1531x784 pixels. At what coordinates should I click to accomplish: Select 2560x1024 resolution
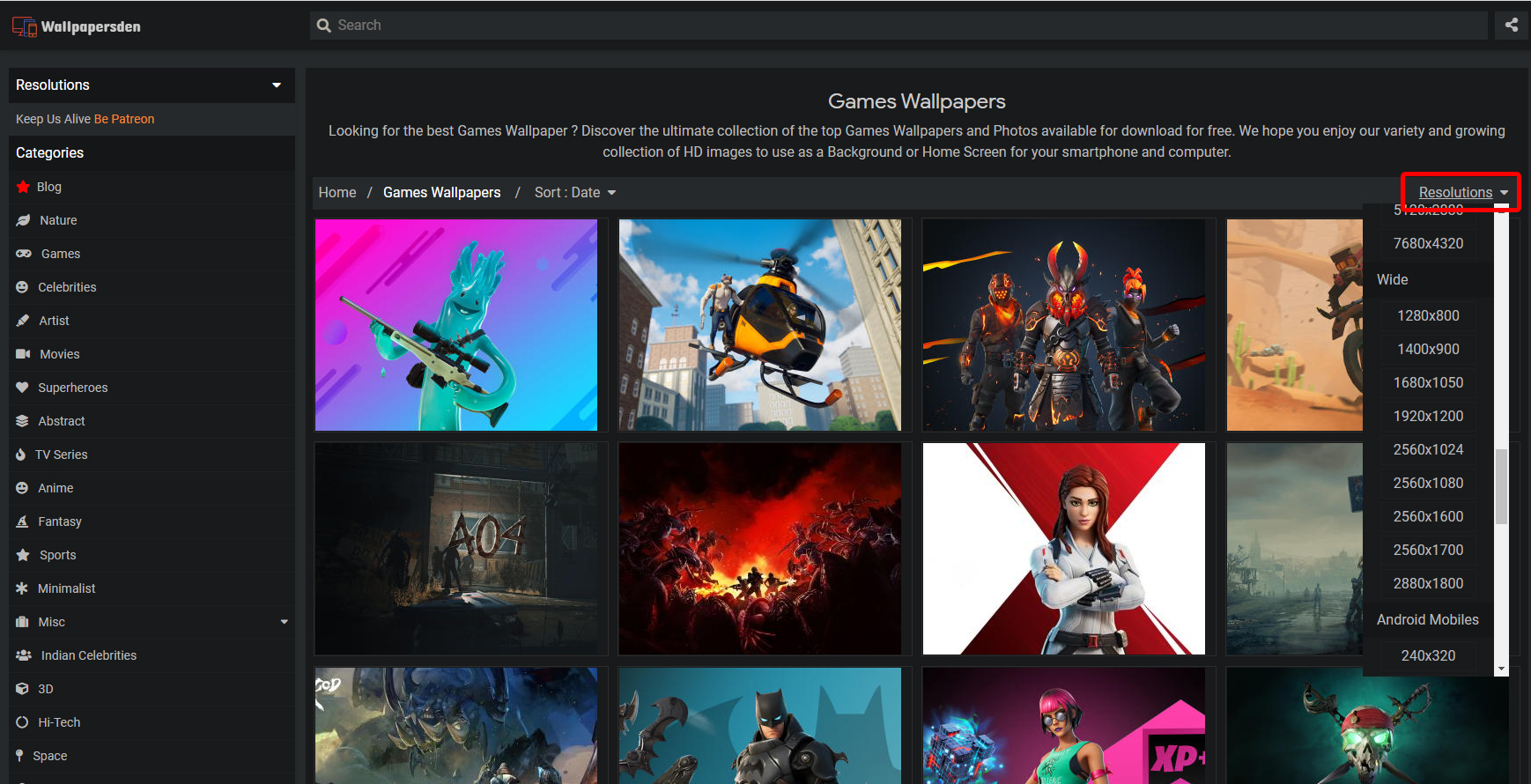(1428, 450)
